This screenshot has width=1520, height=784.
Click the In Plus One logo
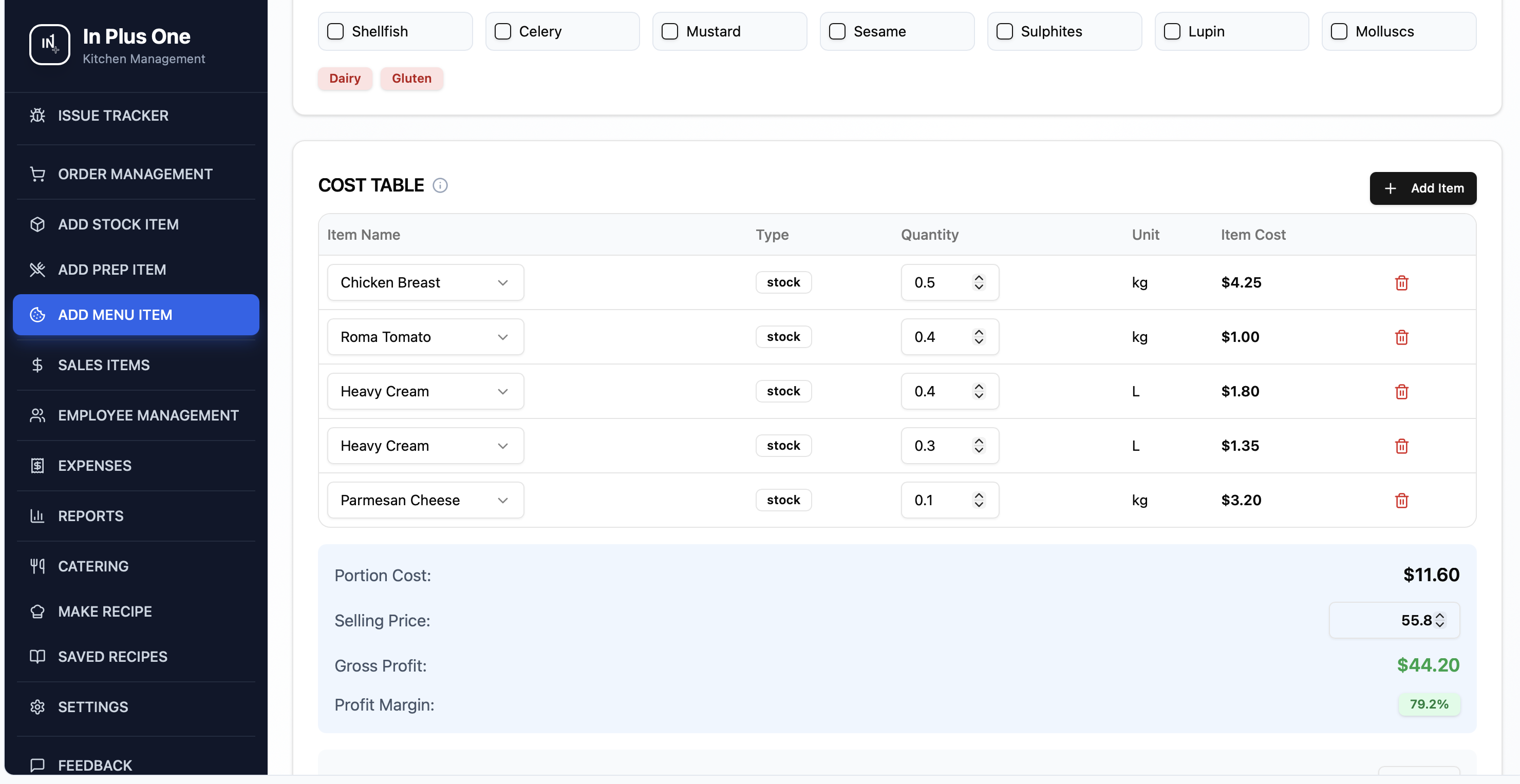click(49, 44)
